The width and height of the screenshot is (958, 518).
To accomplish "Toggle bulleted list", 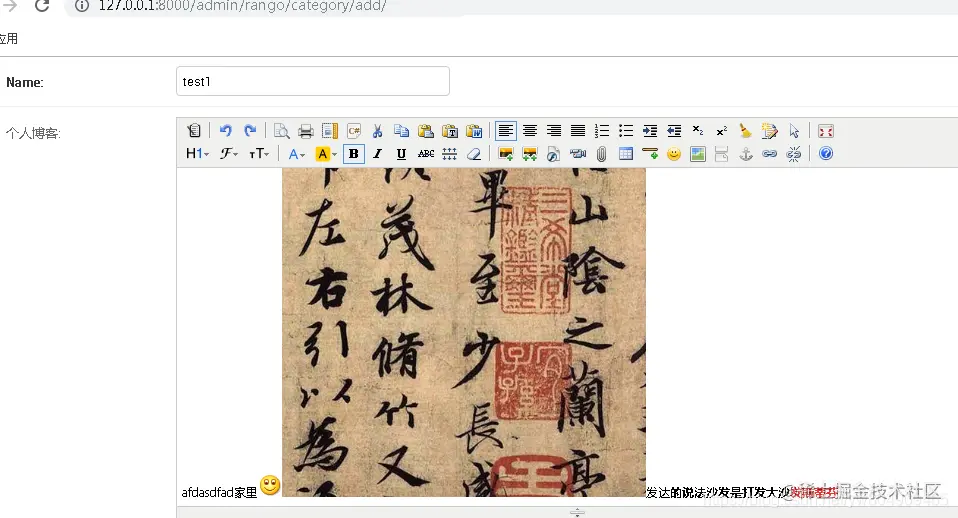I will click(x=626, y=131).
